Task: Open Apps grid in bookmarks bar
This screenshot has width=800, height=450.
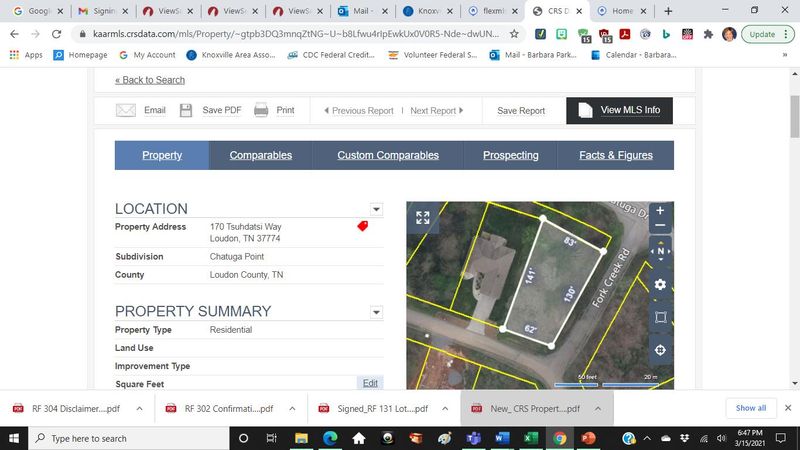Action: click(x=26, y=55)
